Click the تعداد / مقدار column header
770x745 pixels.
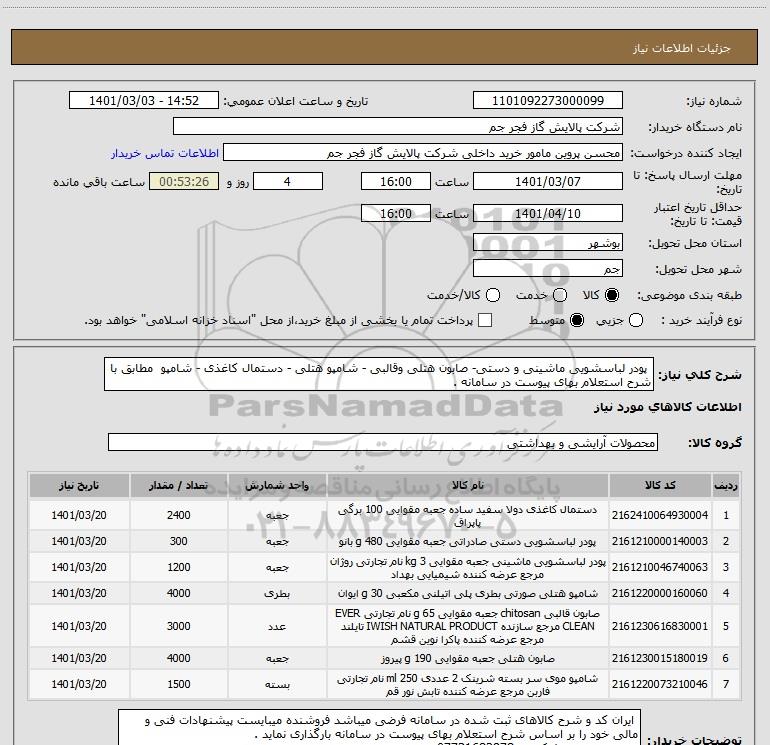(x=179, y=486)
